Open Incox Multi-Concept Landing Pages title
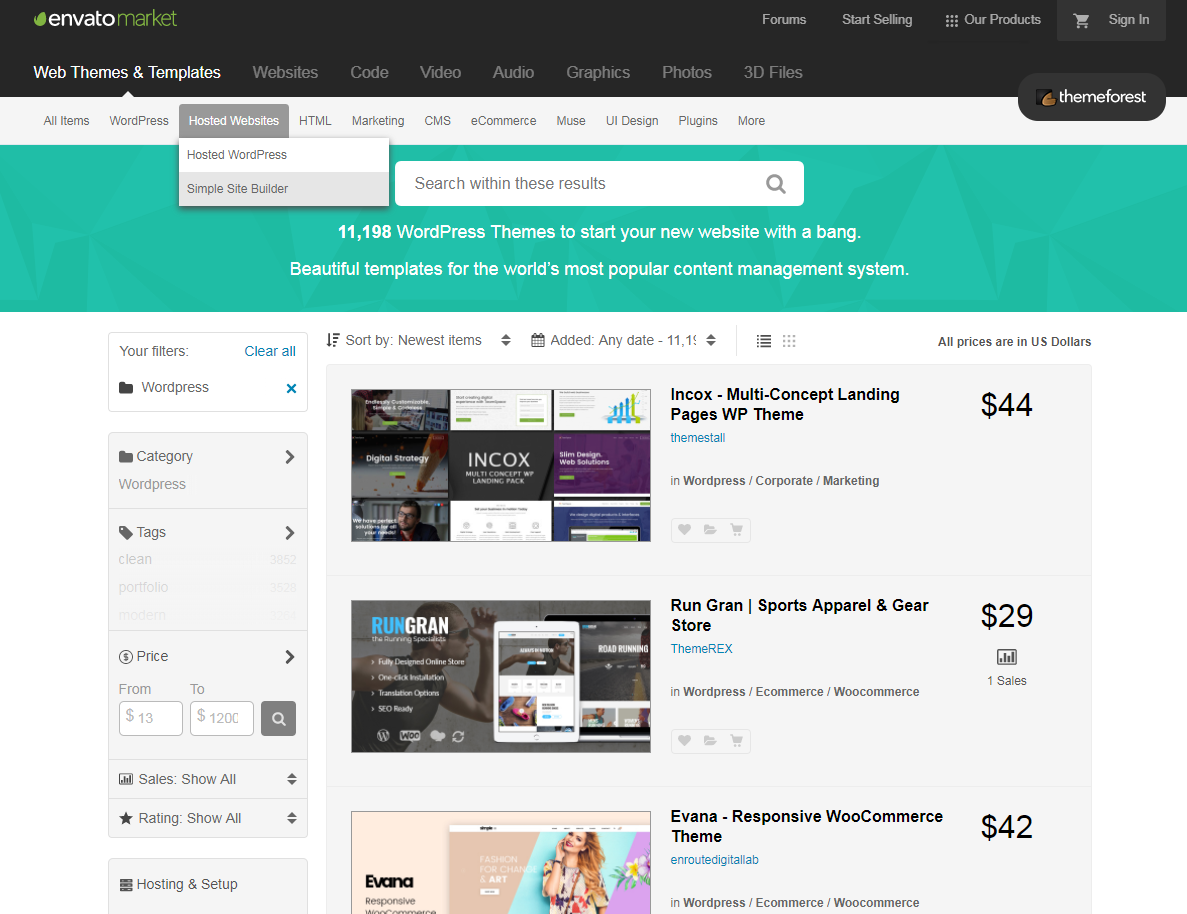The image size is (1187, 914). point(785,404)
